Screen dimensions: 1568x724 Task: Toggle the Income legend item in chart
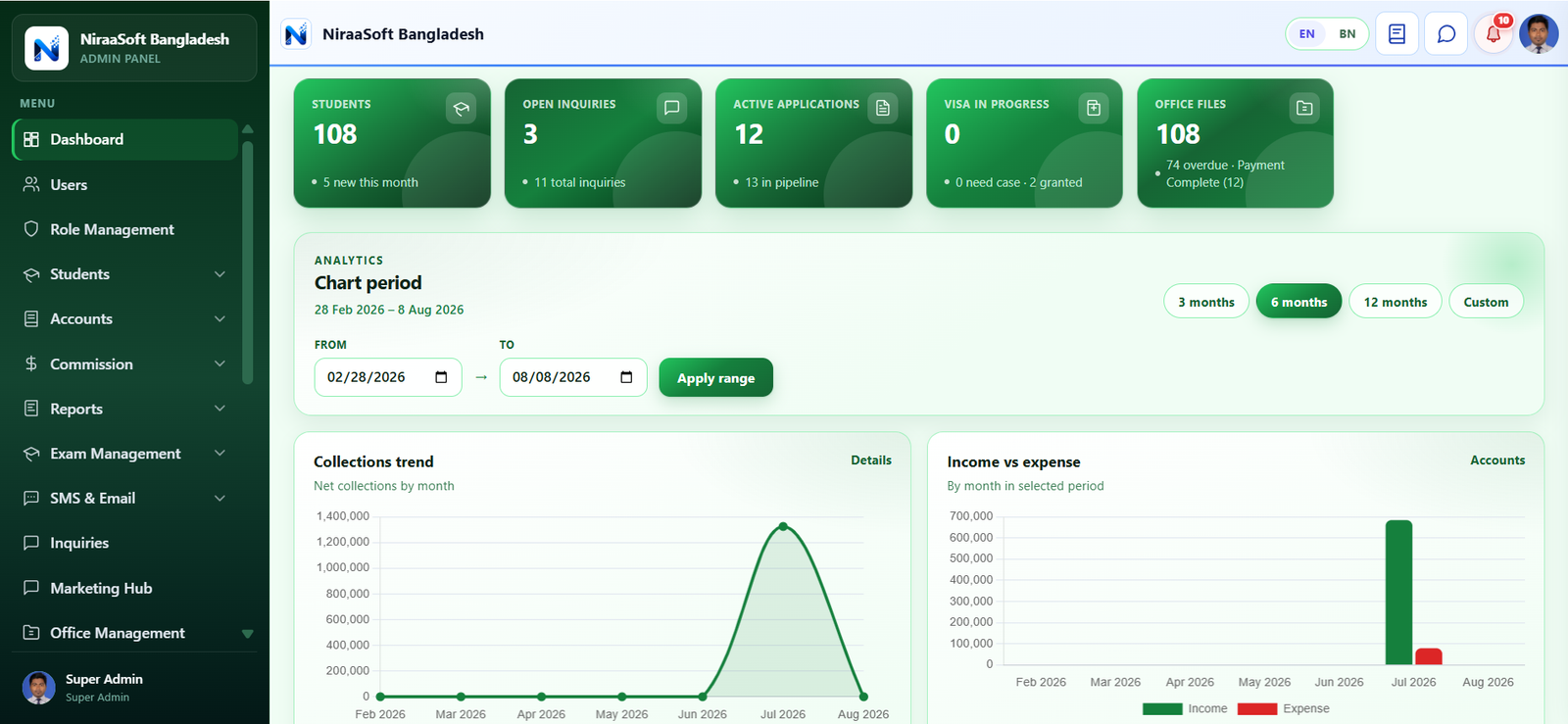point(1185,708)
